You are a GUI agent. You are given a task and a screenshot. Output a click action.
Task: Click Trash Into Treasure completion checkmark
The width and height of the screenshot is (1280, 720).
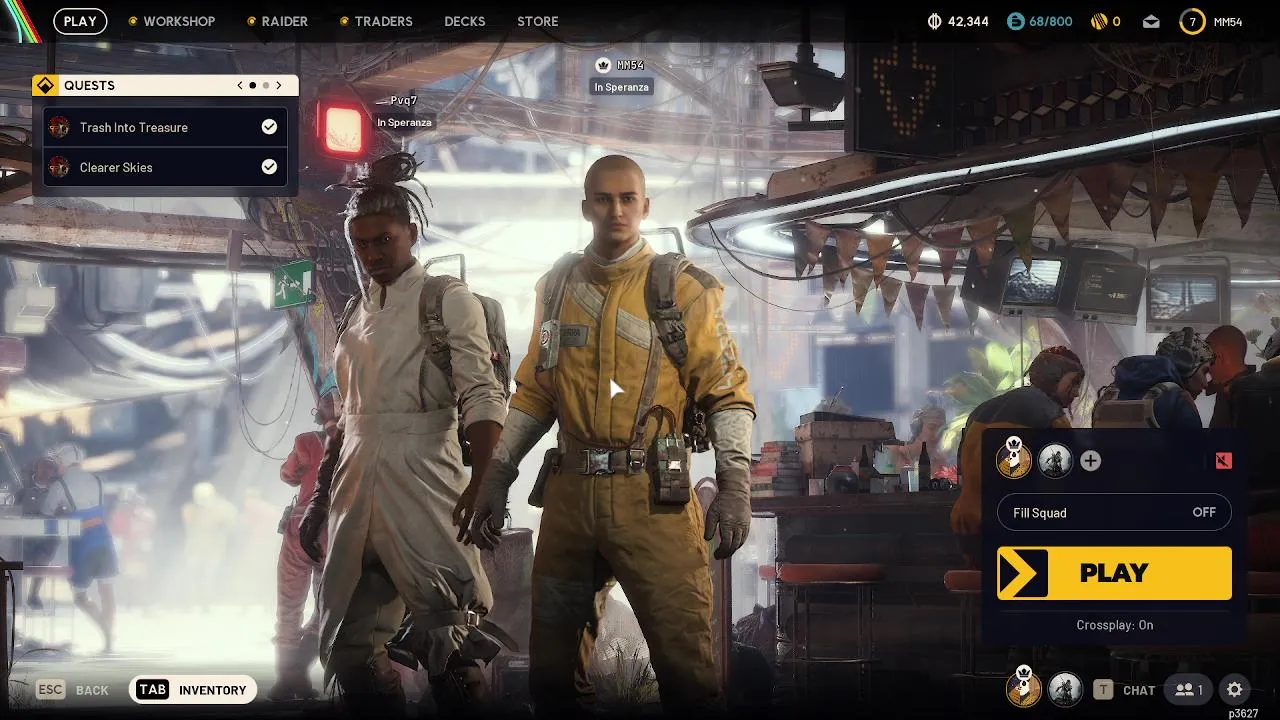[269, 127]
